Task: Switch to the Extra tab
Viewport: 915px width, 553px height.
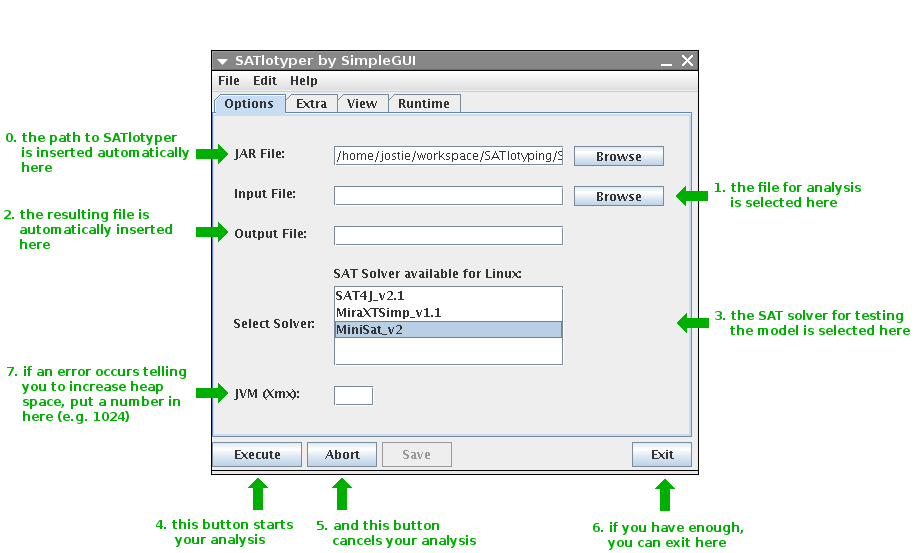Action: point(311,104)
